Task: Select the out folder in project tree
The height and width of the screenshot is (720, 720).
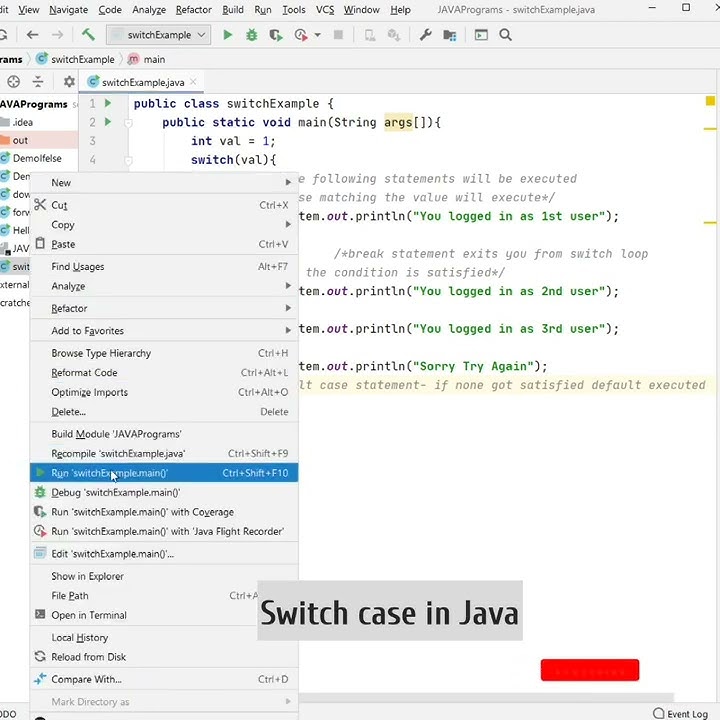Action: [20, 140]
